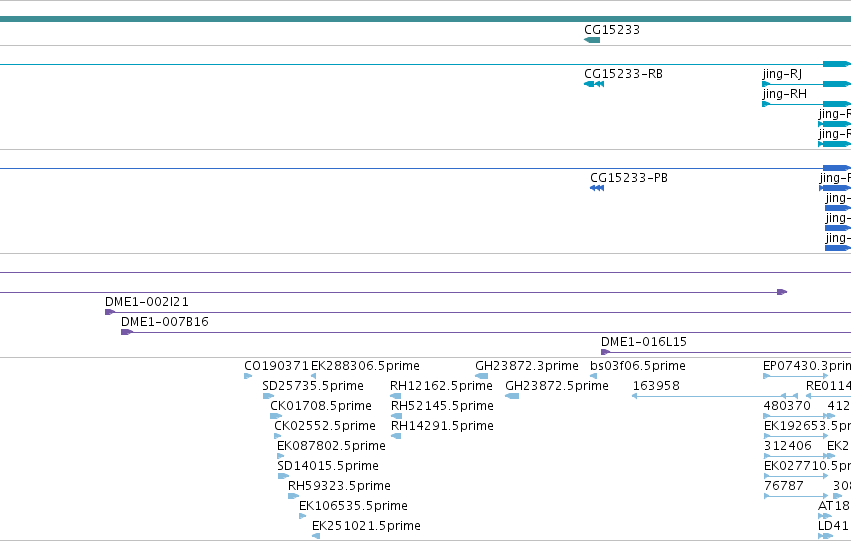Screen dimensions: 851x541
Task: Select the EK288306.5prime EST label
Action: click(x=365, y=366)
